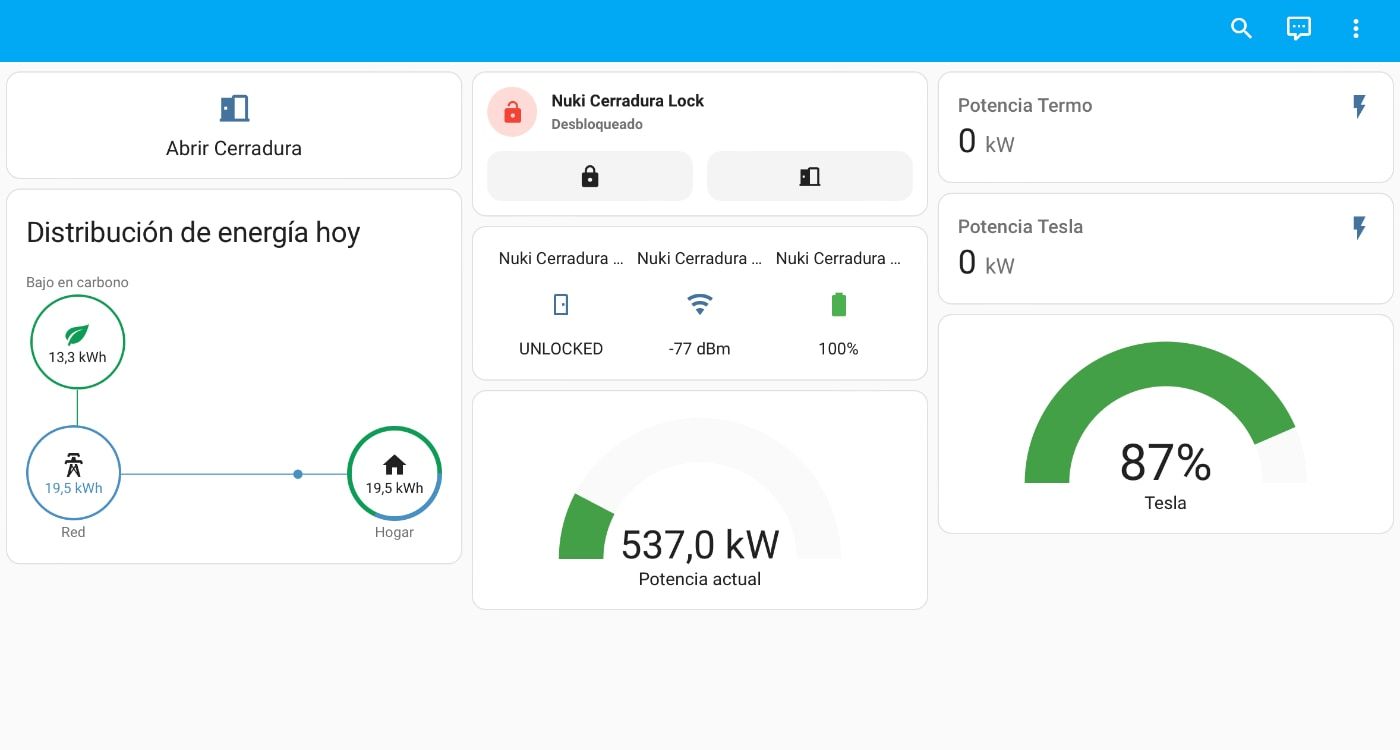
Task: Click the grid transmission tower icon
Action: (x=73, y=465)
